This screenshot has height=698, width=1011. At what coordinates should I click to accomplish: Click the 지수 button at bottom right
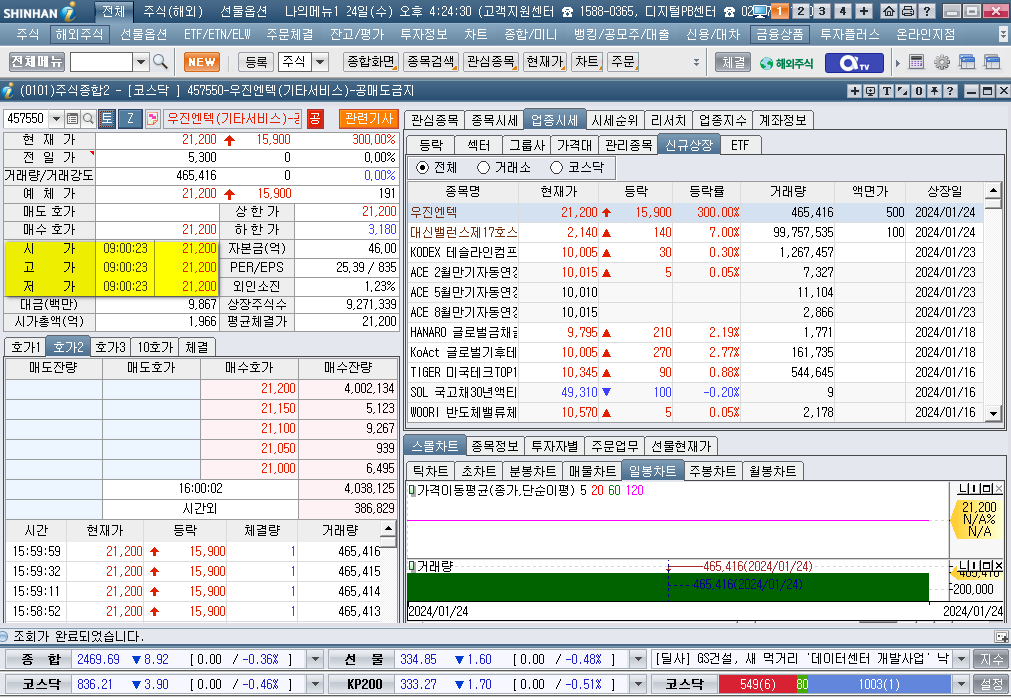[x=992, y=659]
